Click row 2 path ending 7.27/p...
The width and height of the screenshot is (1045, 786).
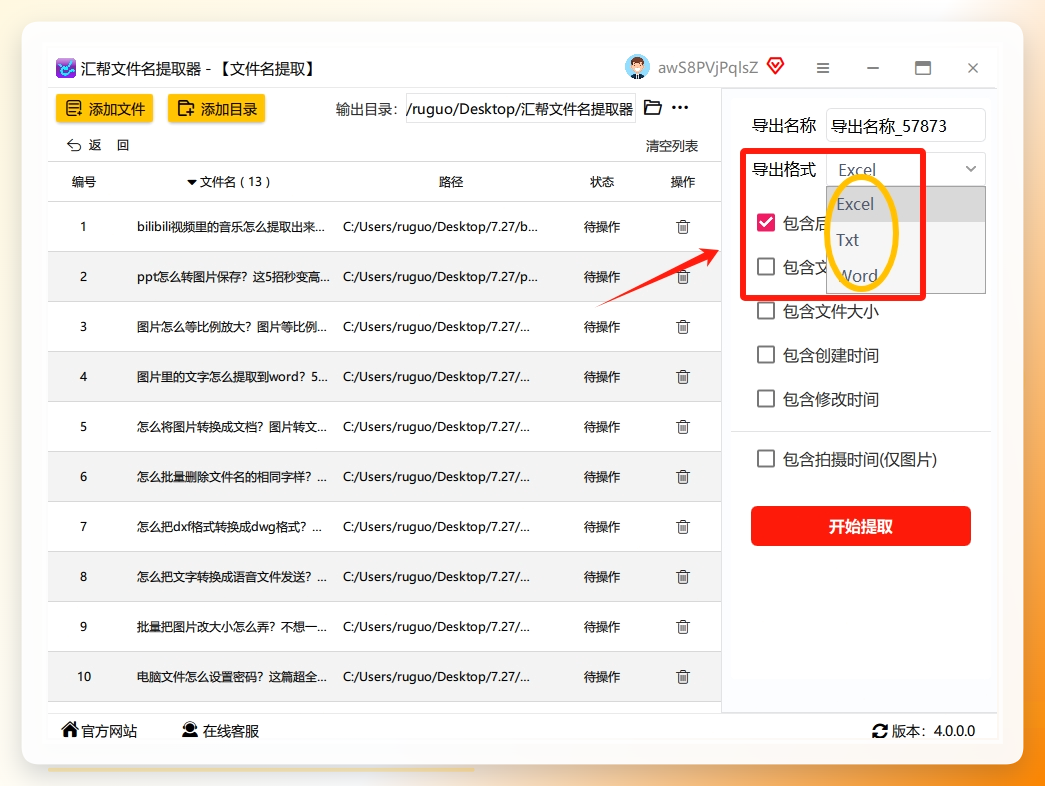point(440,277)
